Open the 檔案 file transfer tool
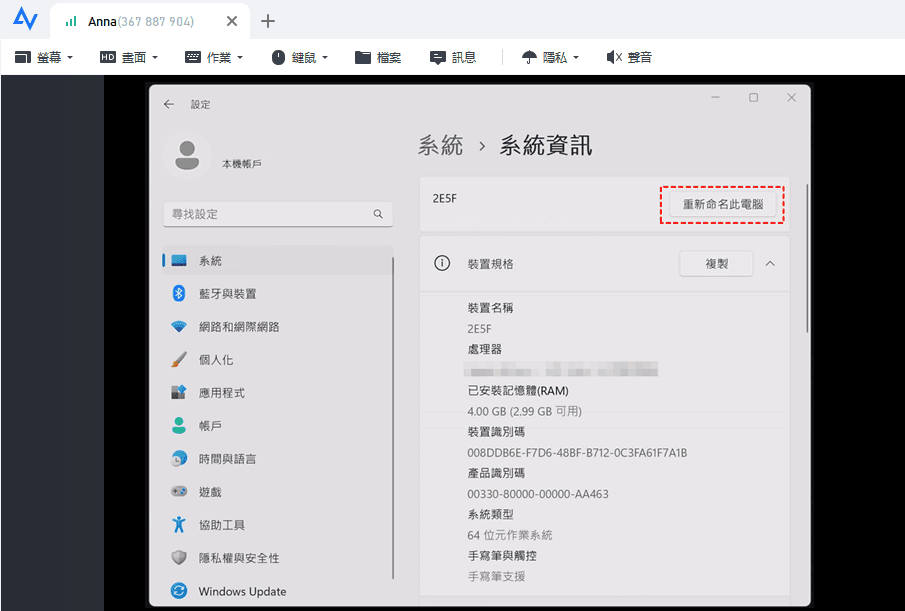This screenshot has width=905, height=611. click(378, 57)
